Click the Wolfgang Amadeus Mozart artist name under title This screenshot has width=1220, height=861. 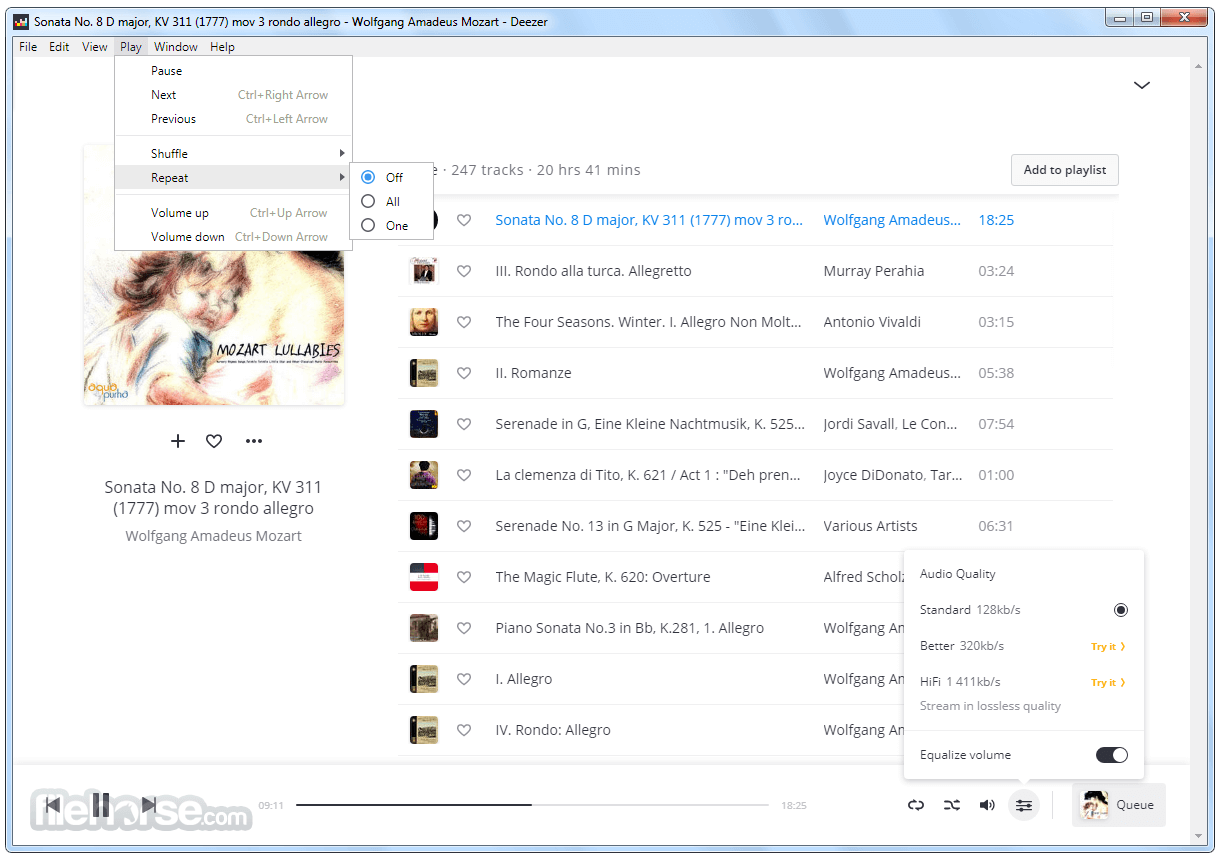[214, 536]
